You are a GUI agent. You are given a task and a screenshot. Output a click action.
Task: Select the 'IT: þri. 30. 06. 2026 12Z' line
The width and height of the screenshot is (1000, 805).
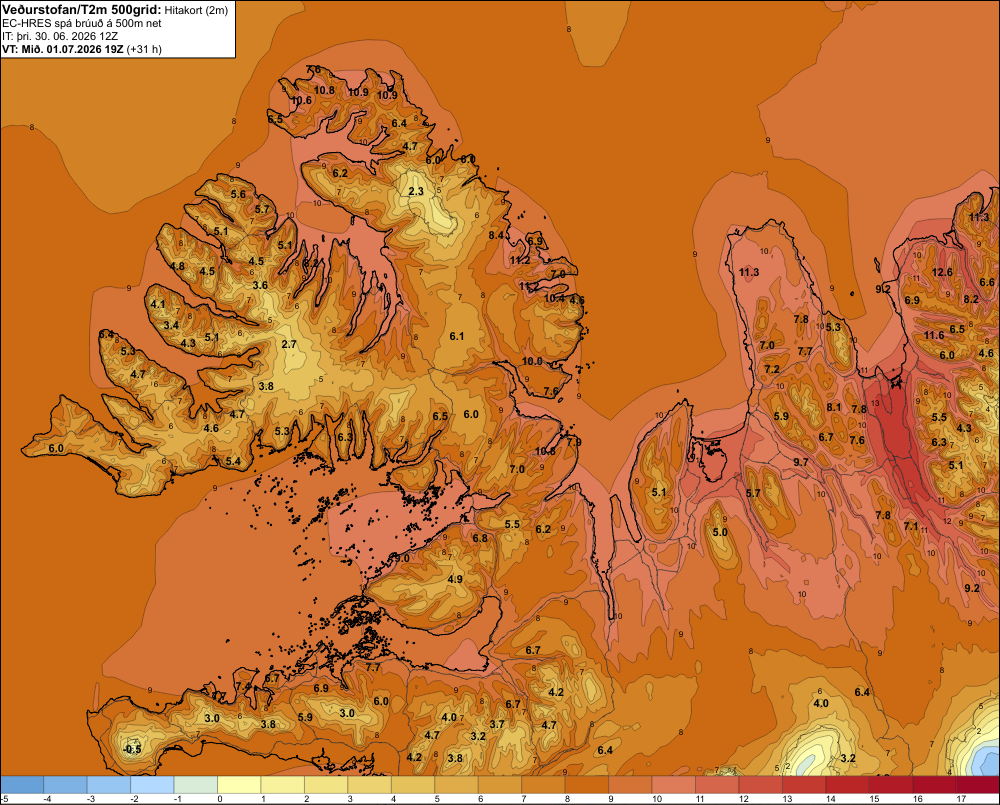(x=60, y=36)
